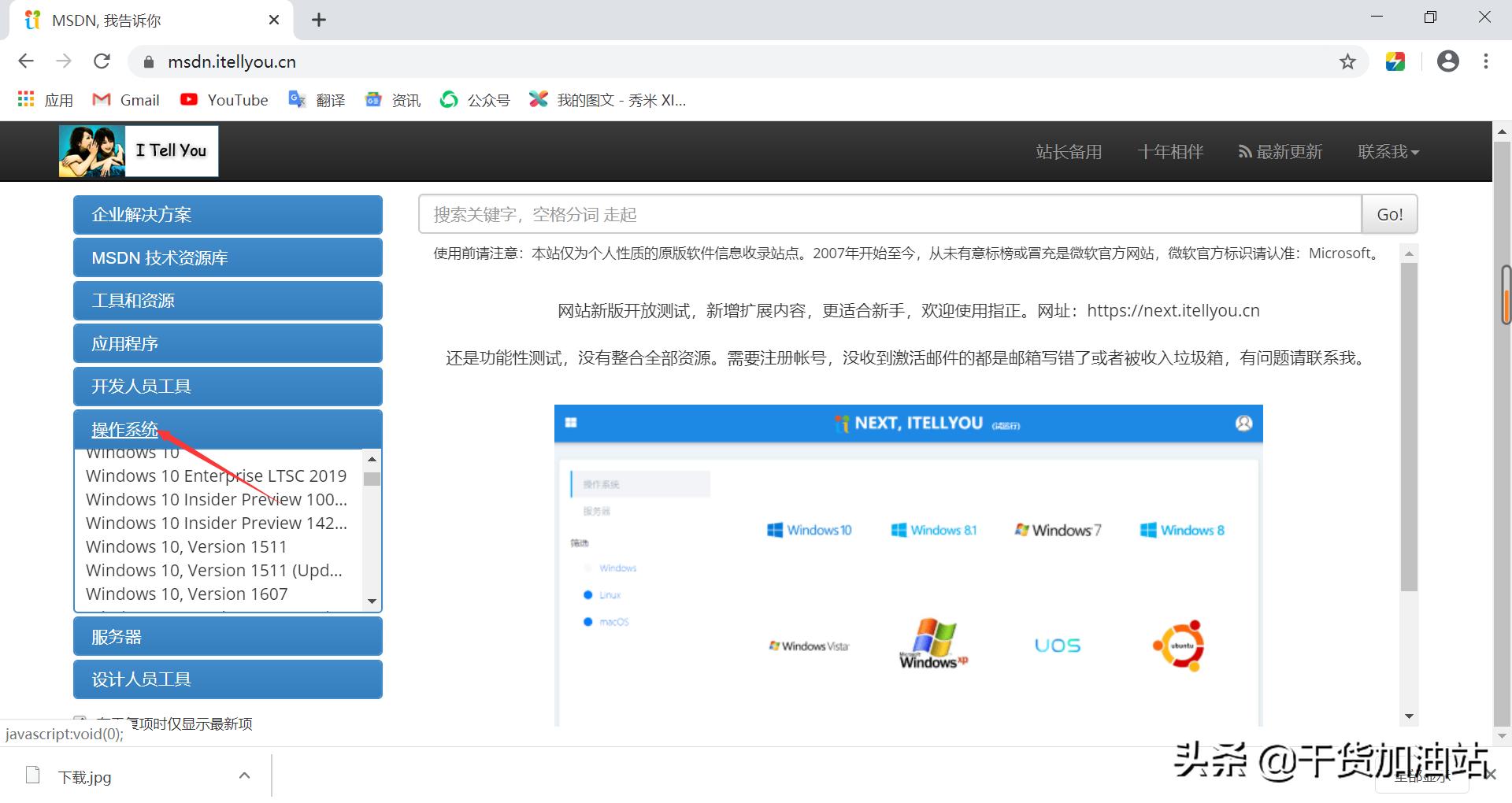Viewport: 1512px width, 803px height.
Task: Open the https://next.itellyou.cn link
Action: point(1173,310)
